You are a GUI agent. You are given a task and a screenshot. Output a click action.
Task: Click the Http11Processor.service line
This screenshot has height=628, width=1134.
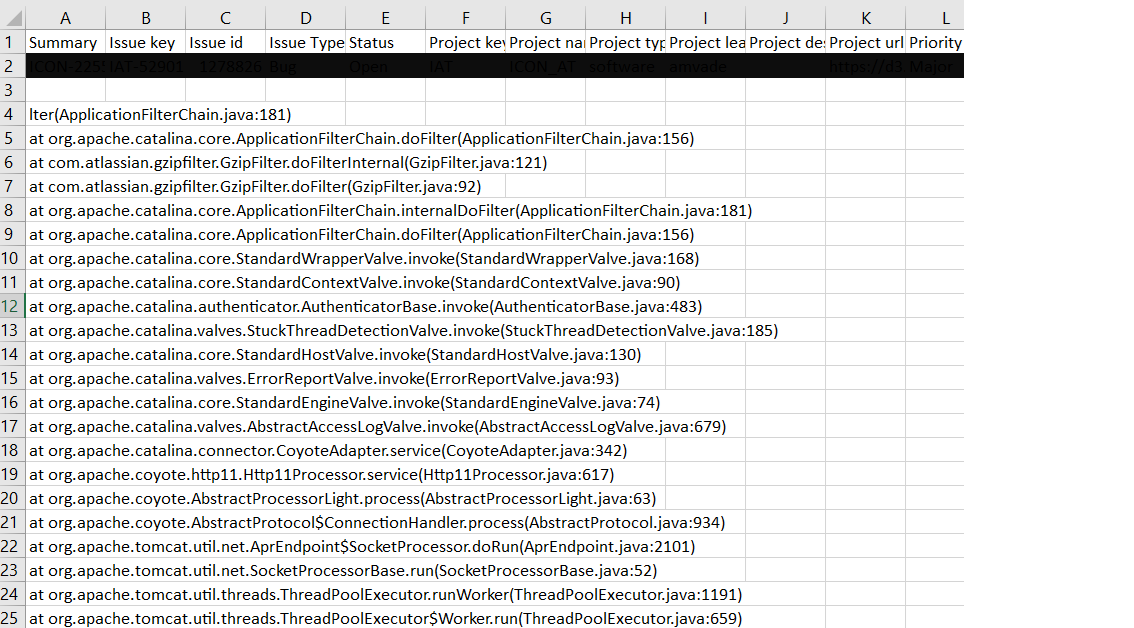321,474
